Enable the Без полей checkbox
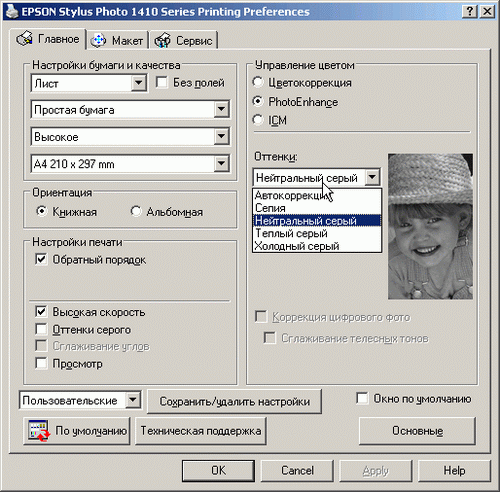This screenshot has height=492, width=500. (161, 82)
